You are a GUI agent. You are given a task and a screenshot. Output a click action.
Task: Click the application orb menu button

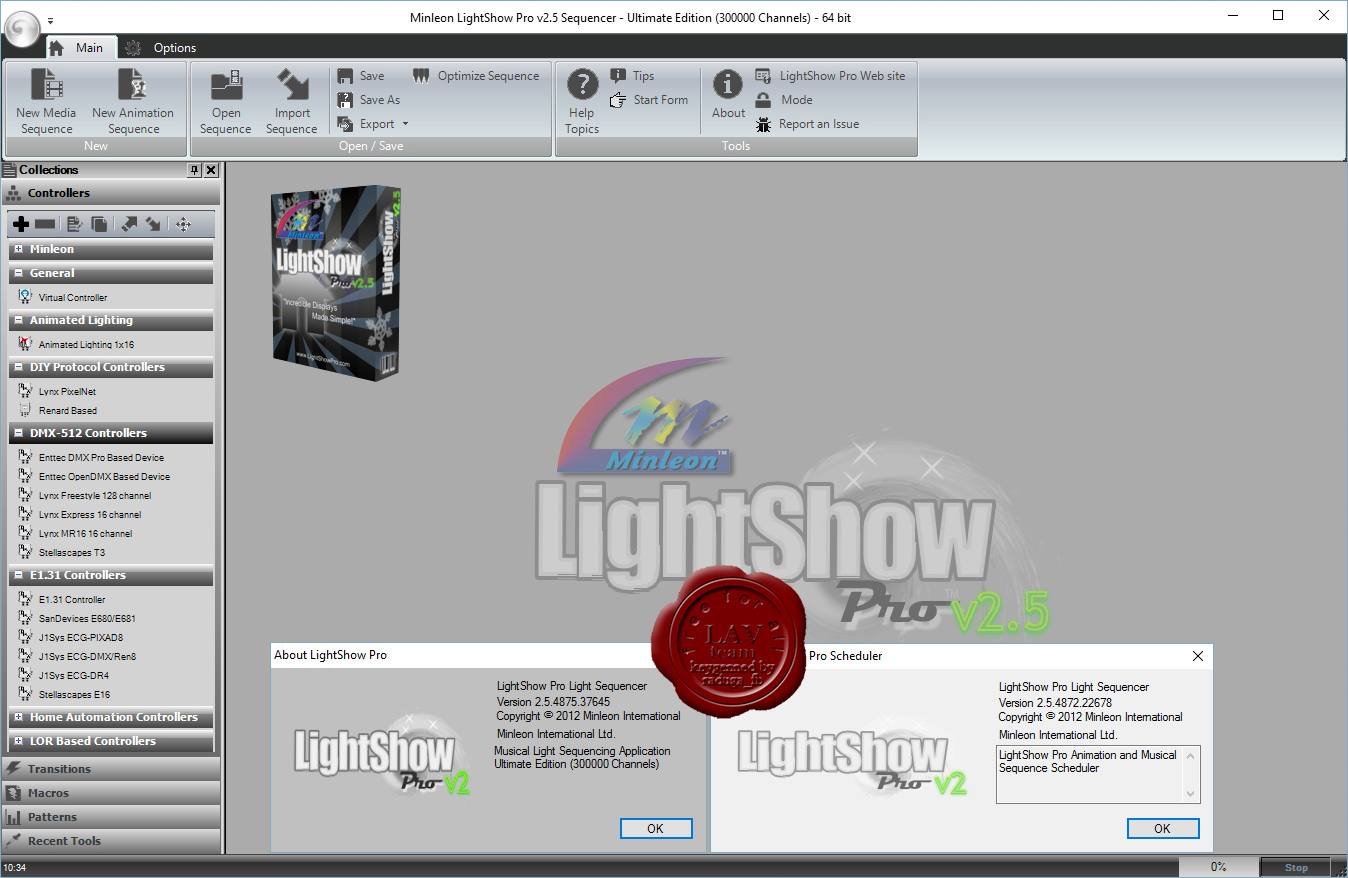click(22, 27)
